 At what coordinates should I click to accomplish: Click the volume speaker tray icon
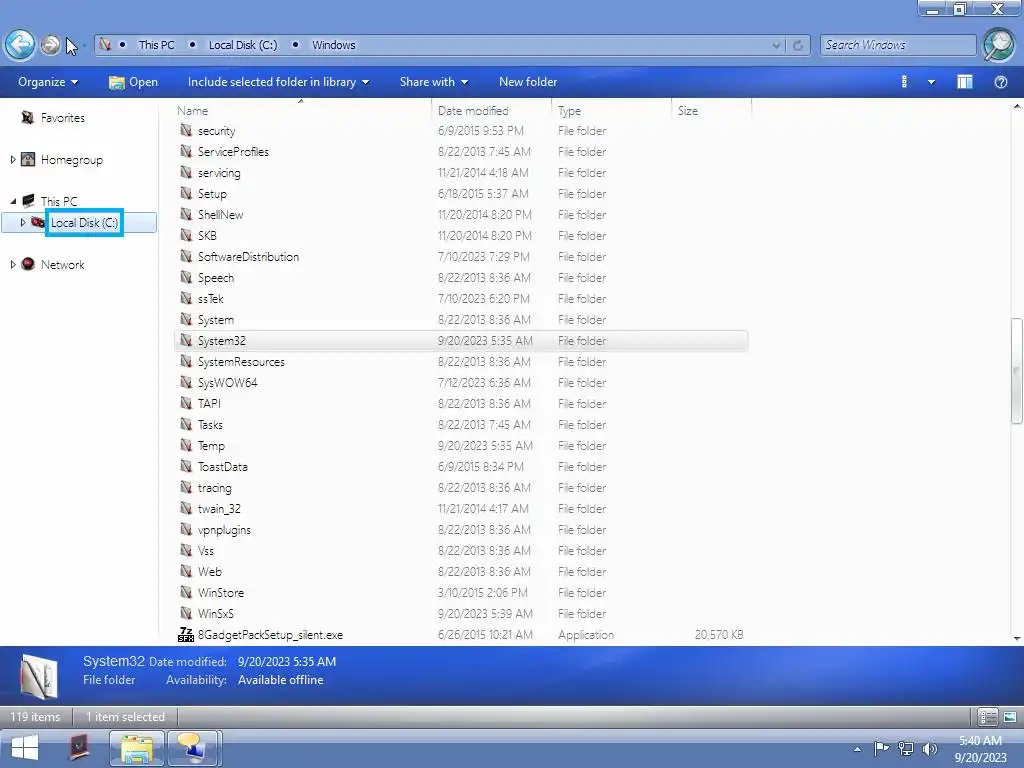click(x=930, y=748)
